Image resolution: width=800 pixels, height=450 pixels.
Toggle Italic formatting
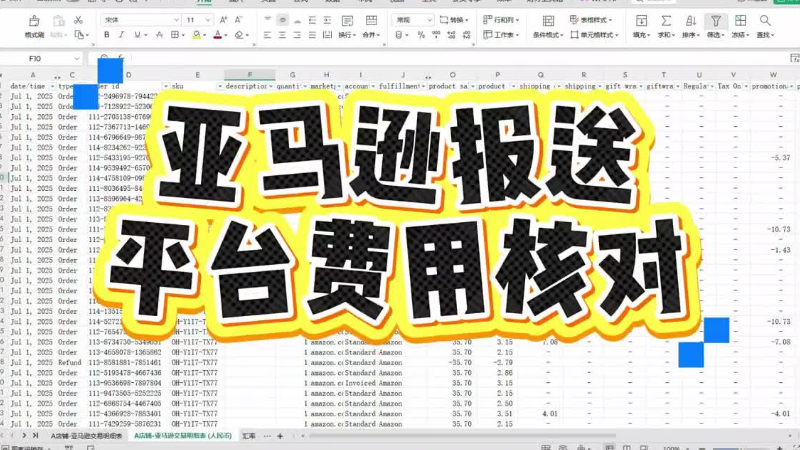coord(122,35)
